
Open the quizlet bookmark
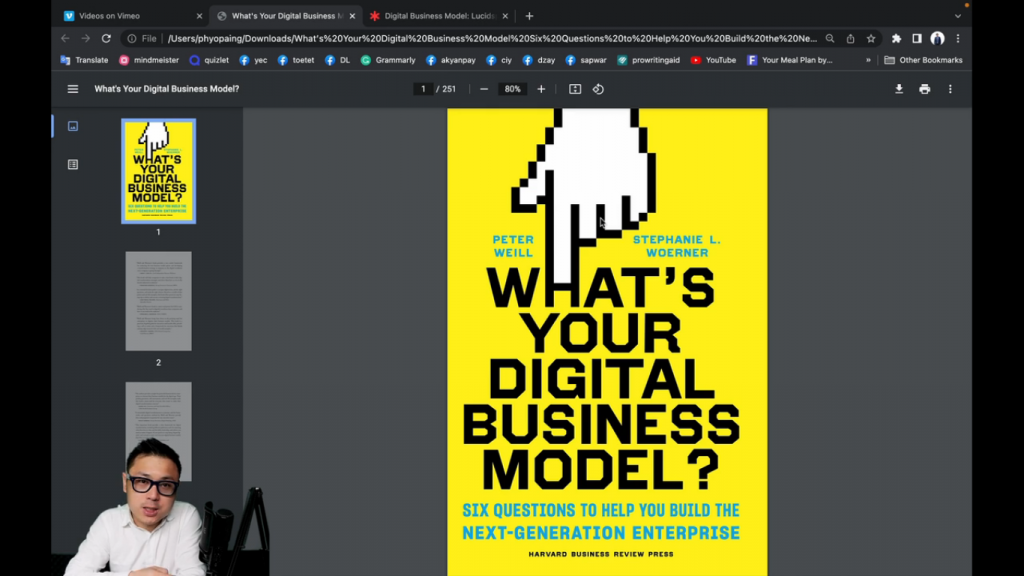pos(209,60)
